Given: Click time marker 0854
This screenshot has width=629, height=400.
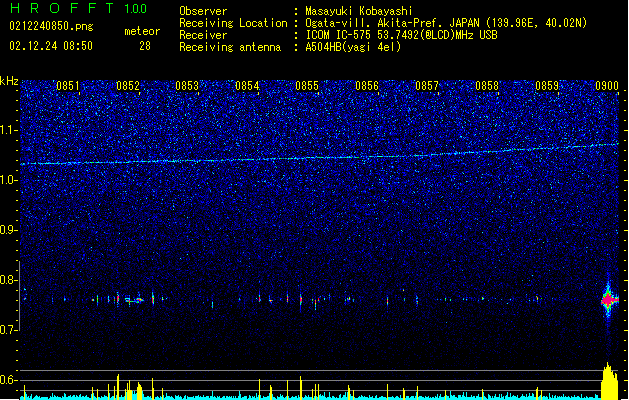Looking at the screenshot, I should (x=247, y=86).
